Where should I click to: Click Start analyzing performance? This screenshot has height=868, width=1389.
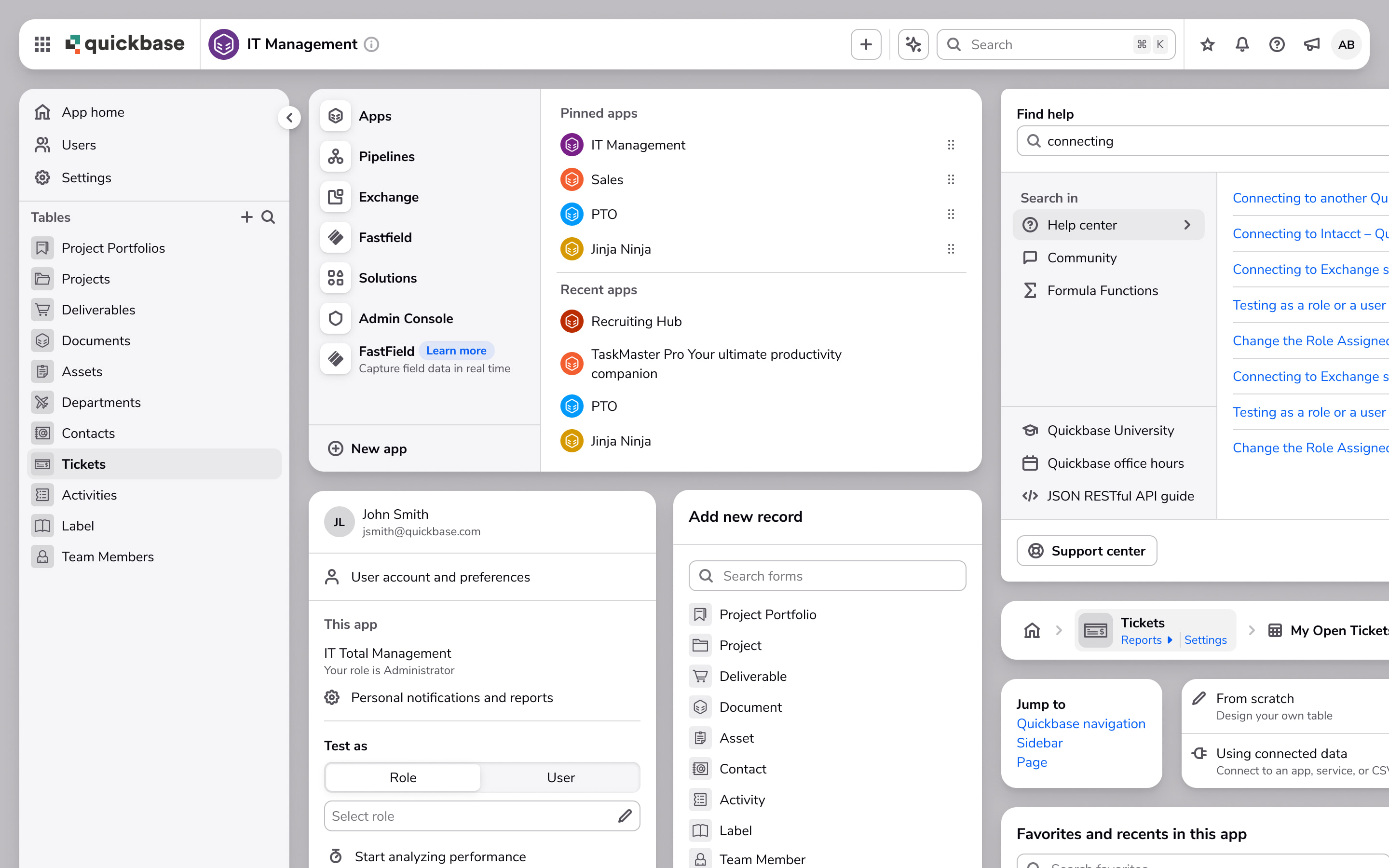[x=428, y=856]
